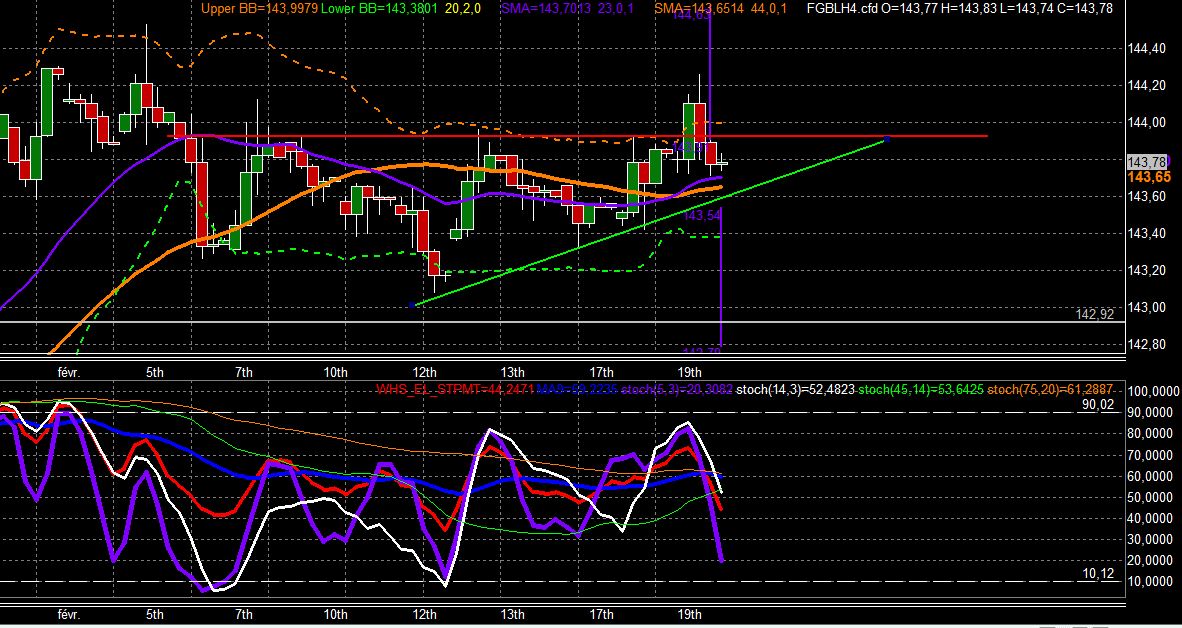Click the 143,40 price axis label

click(x=1149, y=233)
